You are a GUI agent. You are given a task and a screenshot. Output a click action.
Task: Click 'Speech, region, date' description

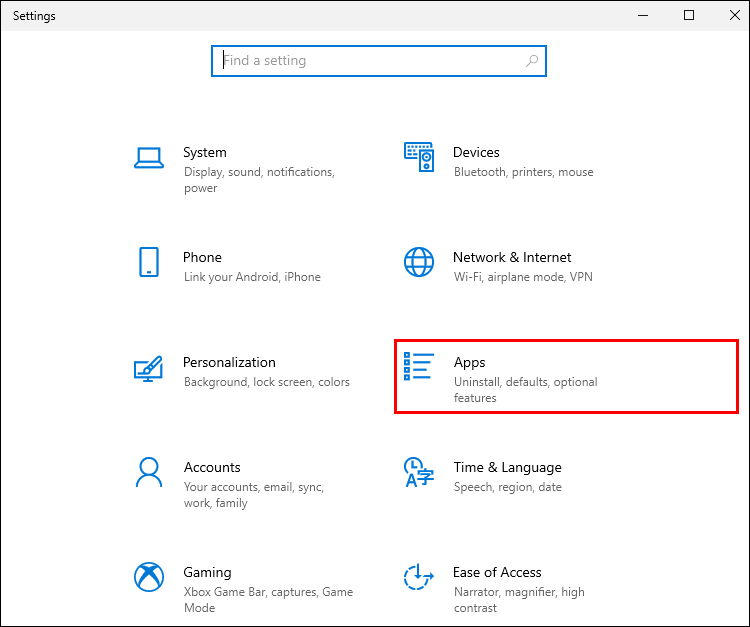point(507,487)
